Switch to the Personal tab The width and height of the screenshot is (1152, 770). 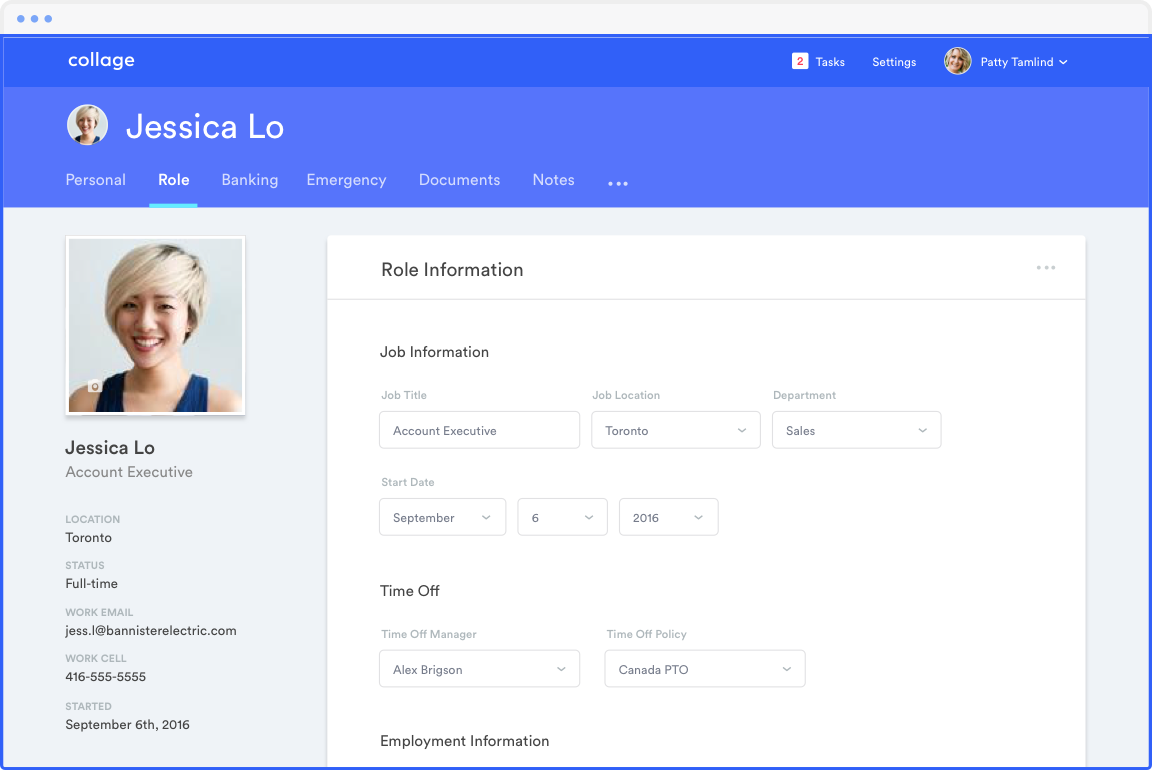coord(96,180)
